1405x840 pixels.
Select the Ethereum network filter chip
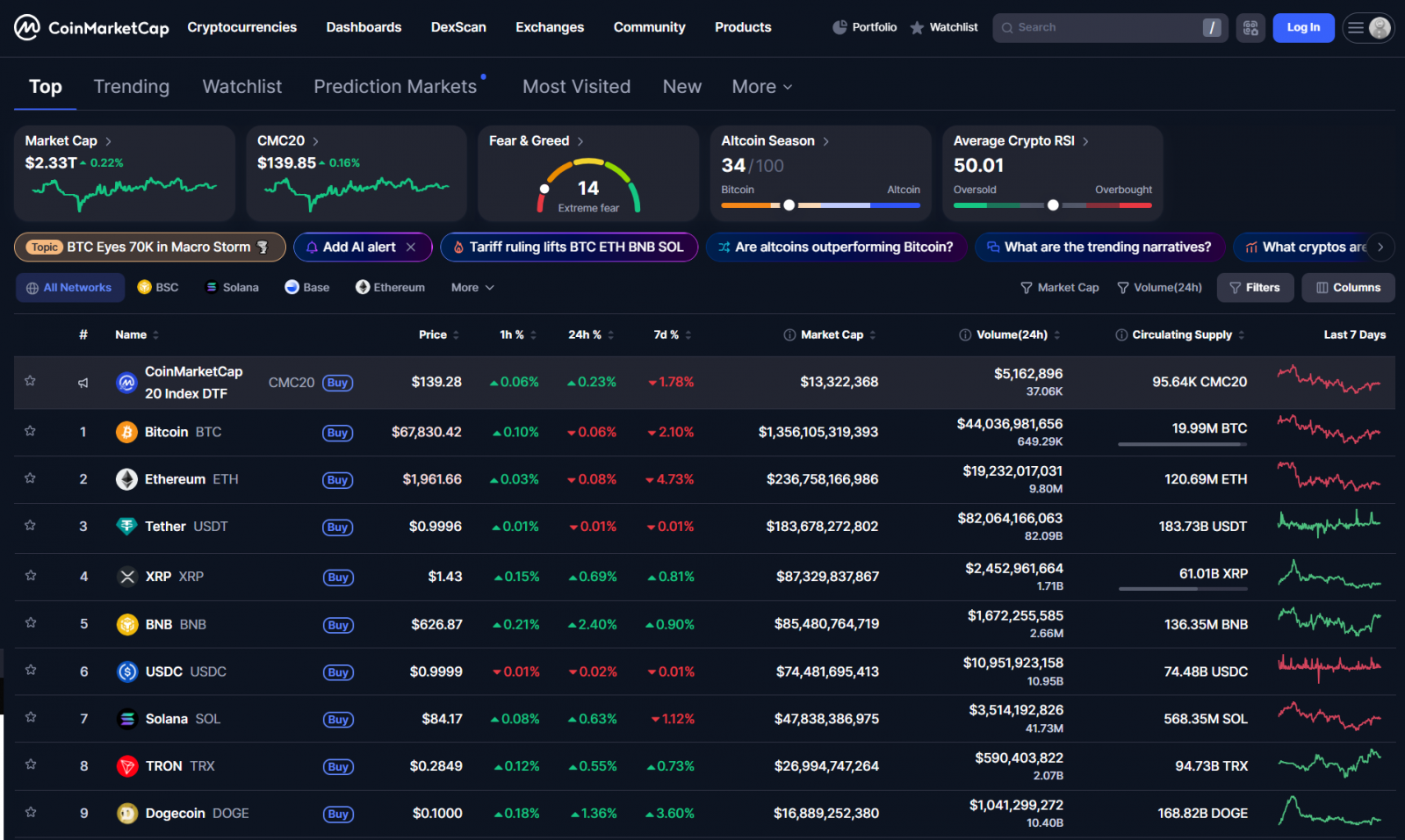tap(390, 287)
